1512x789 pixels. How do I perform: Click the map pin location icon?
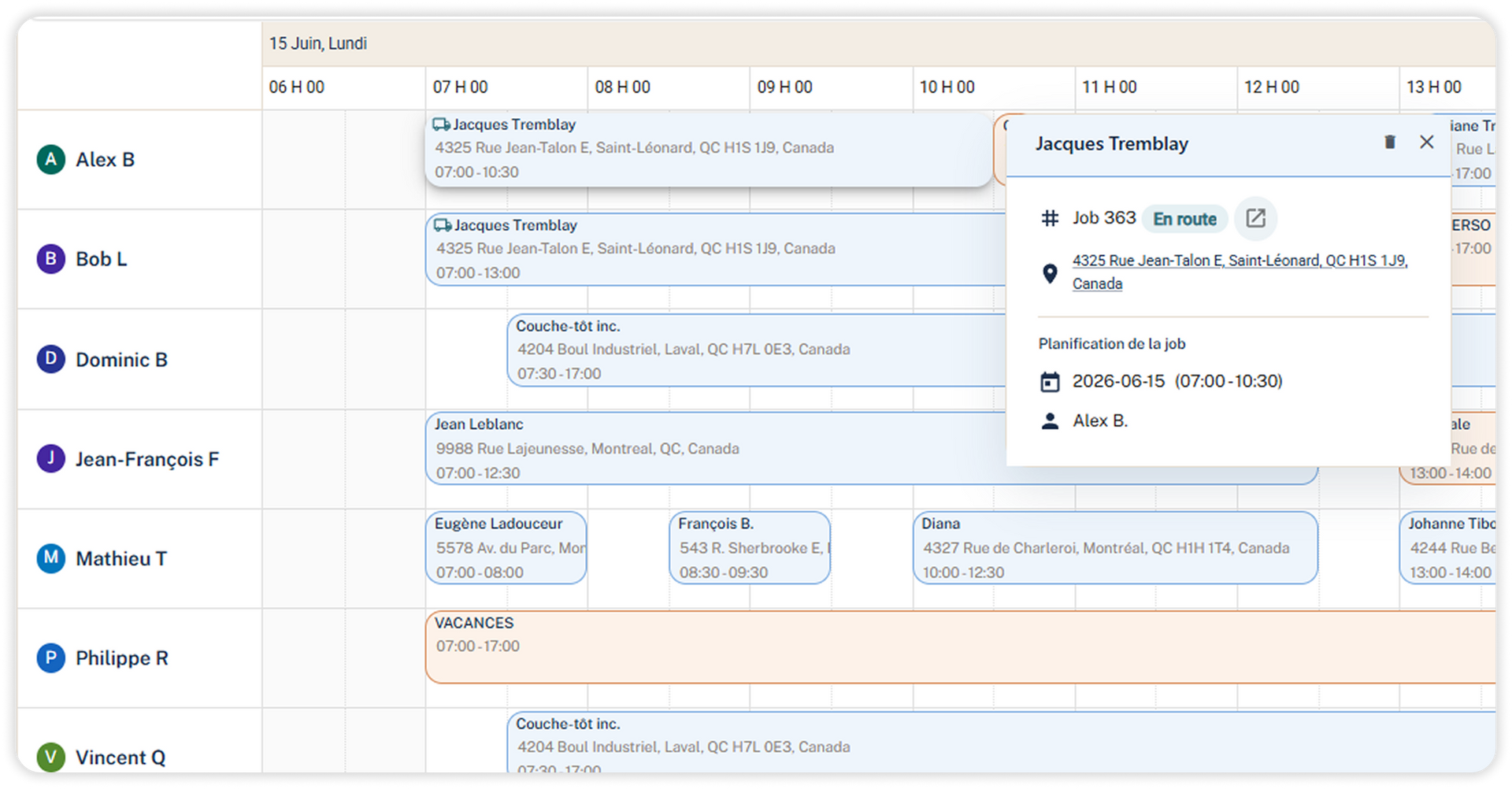[x=1050, y=273]
